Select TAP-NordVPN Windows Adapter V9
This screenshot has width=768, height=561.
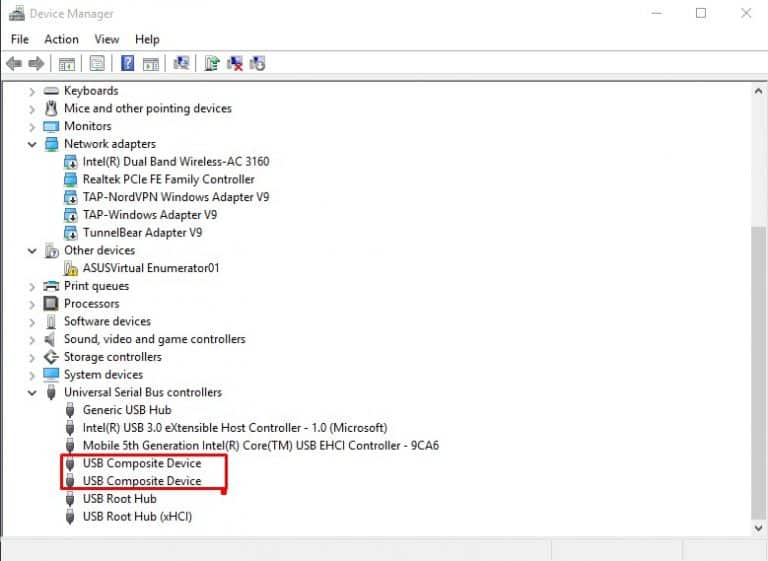[176, 197]
